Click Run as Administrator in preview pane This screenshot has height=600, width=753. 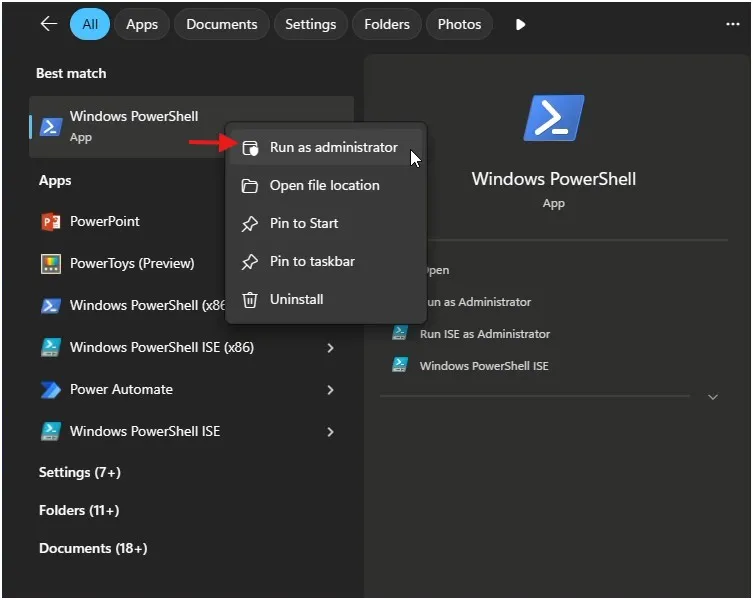(x=478, y=302)
